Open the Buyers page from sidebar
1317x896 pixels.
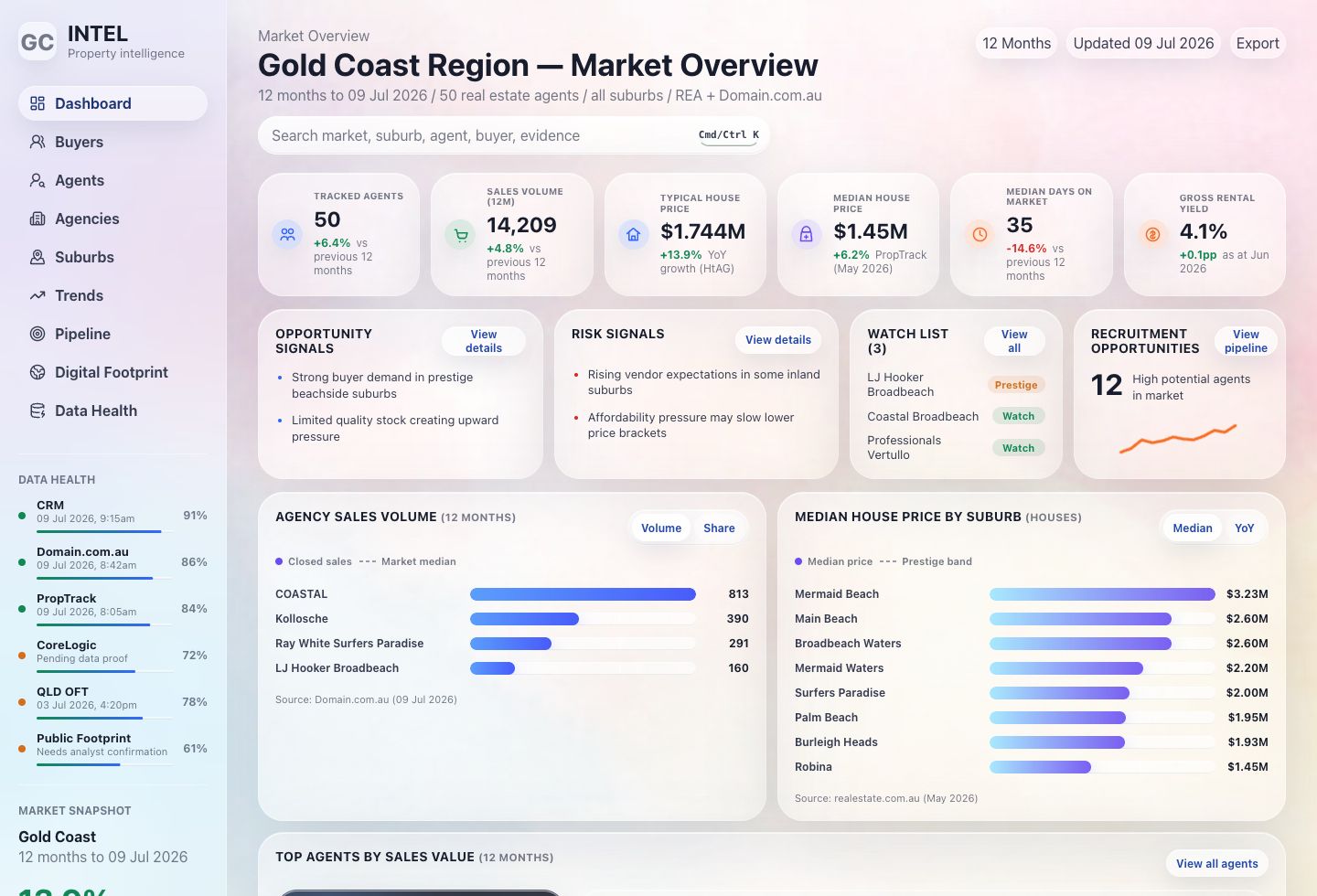click(x=112, y=142)
